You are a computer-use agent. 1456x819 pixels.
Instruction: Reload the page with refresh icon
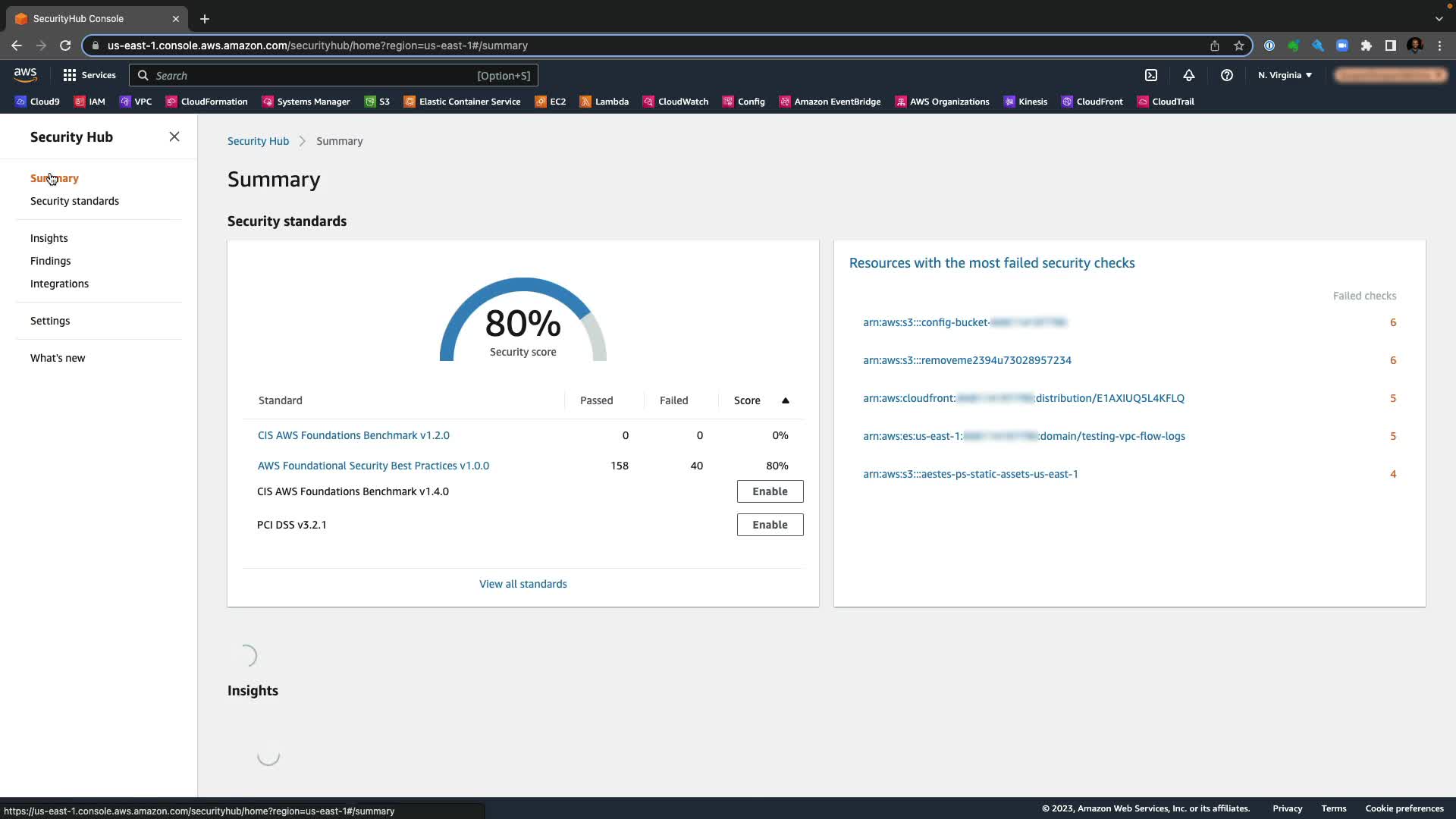click(x=65, y=45)
